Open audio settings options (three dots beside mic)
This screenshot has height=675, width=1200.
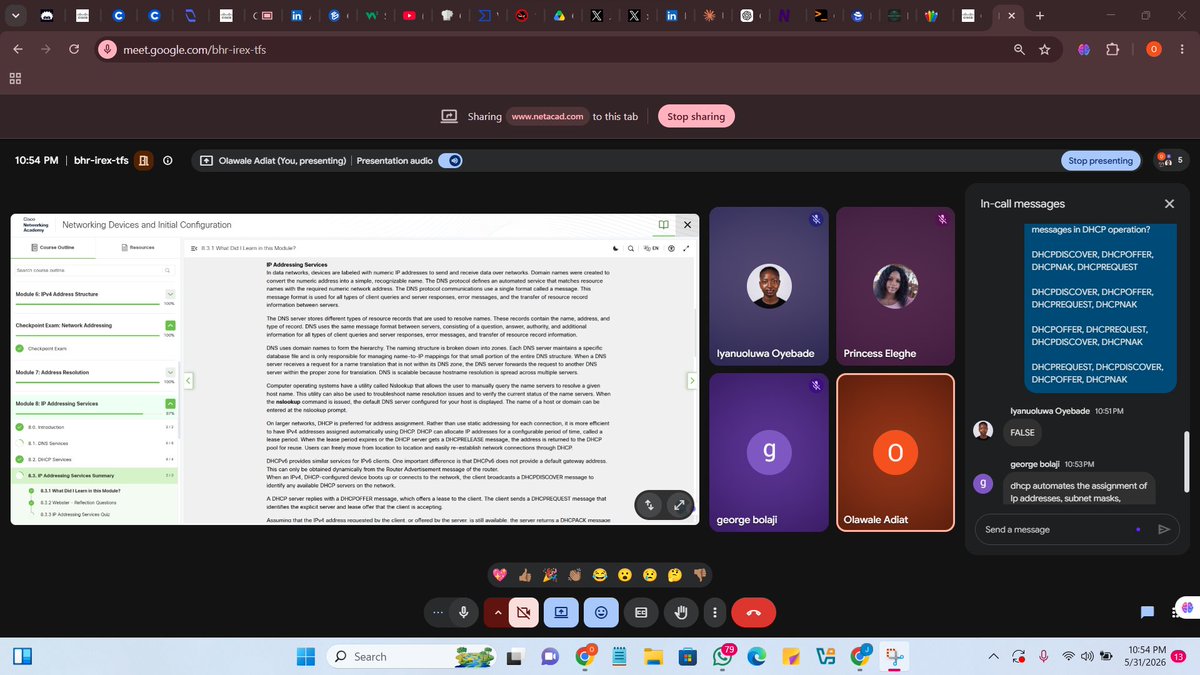coord(436,612)
